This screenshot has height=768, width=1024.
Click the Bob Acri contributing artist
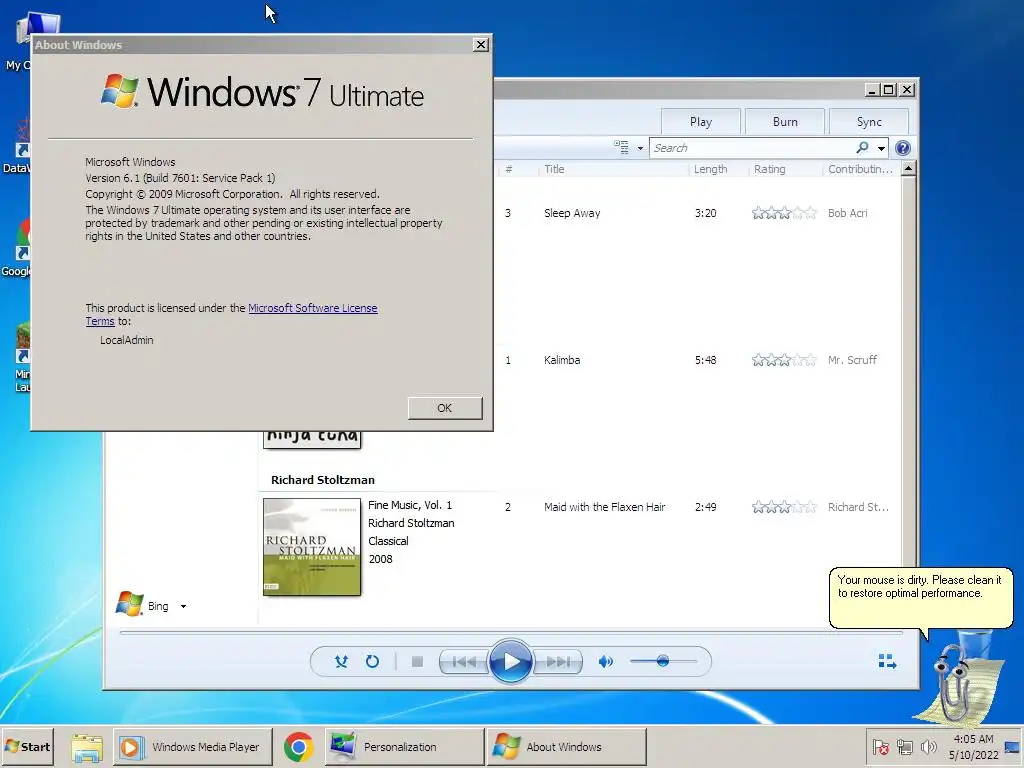pos(847,213)
